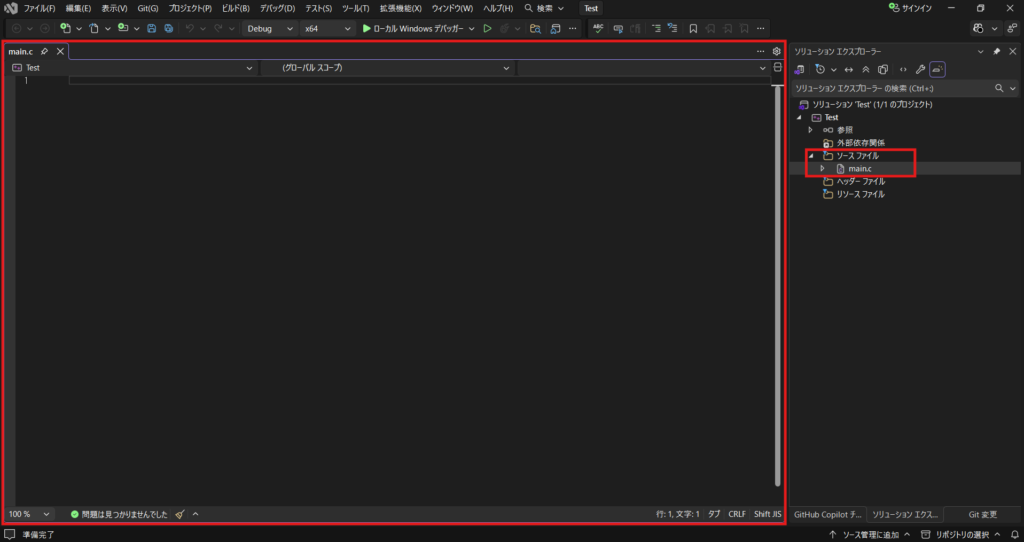Click the Show All Files icon
The image size is (1024, 542).
coord(883,69)
